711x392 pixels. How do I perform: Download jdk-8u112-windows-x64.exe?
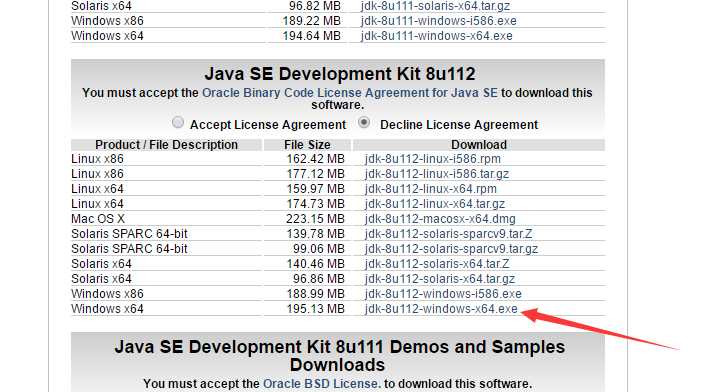(x=441, y=309)
